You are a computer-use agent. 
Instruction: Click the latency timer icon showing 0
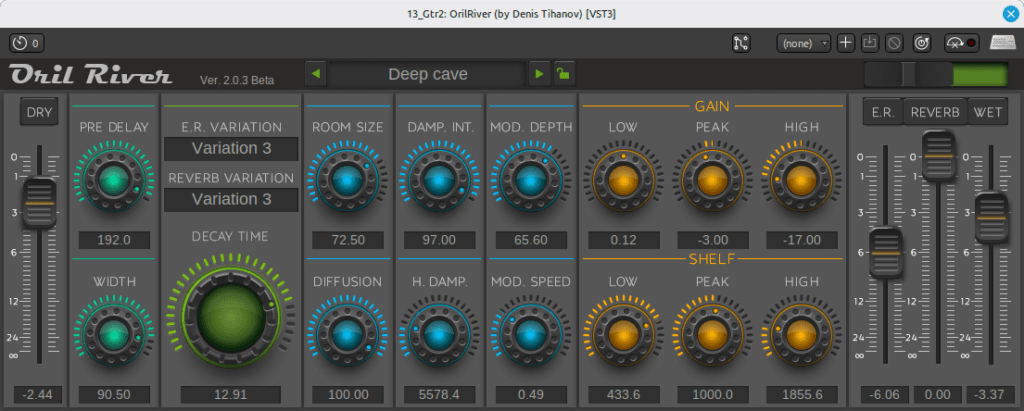click(x=27, y=43)
